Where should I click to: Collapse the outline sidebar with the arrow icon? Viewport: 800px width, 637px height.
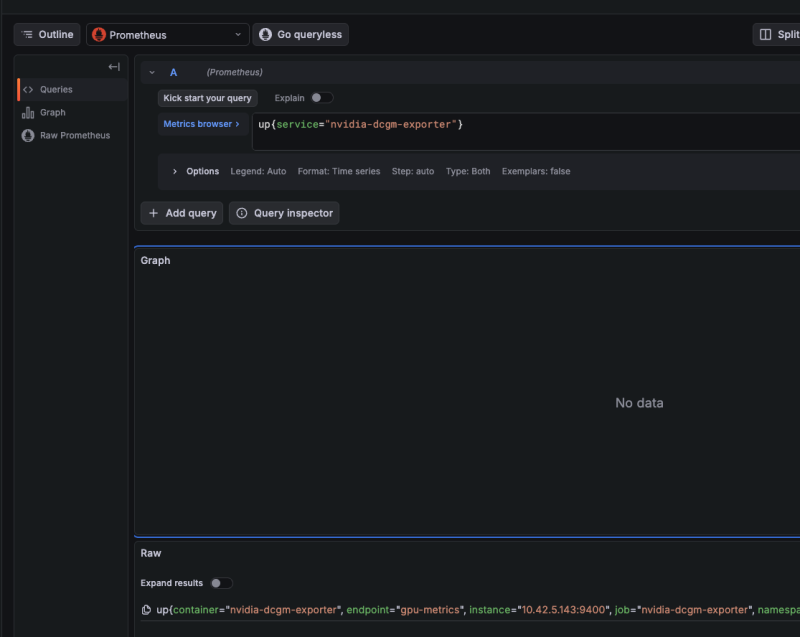pyautogui.click(x=114, y=67)
